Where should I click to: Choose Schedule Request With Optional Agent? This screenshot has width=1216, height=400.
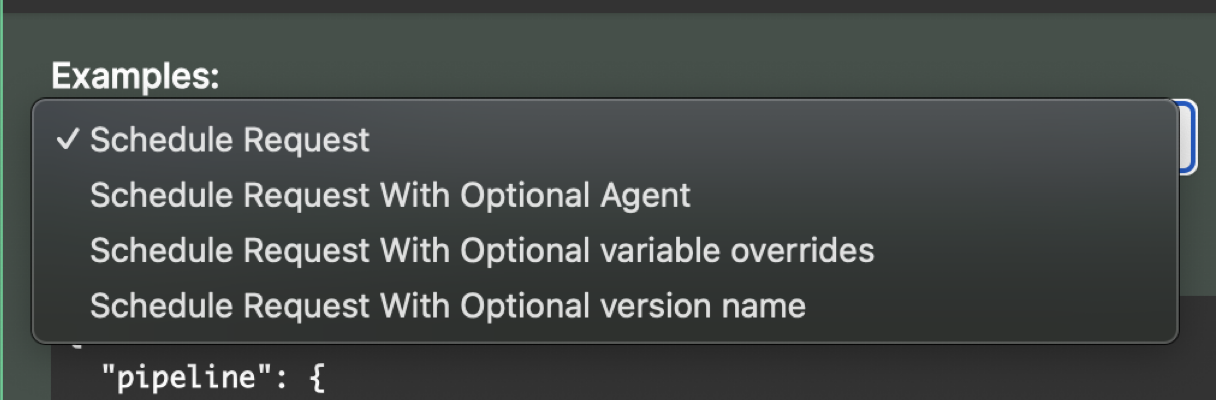coord(604,195)
